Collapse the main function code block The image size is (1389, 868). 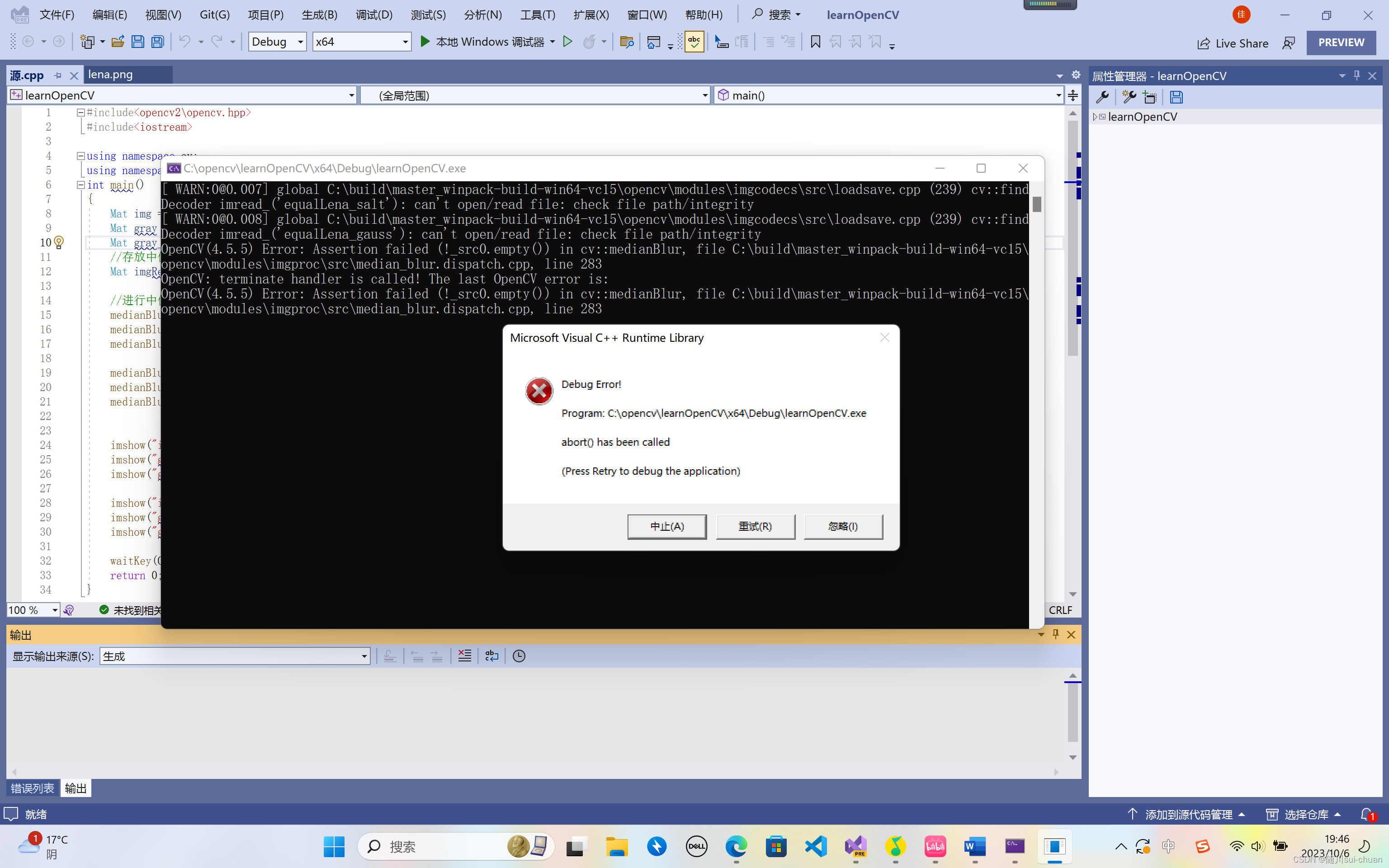[x=81, y=185]
